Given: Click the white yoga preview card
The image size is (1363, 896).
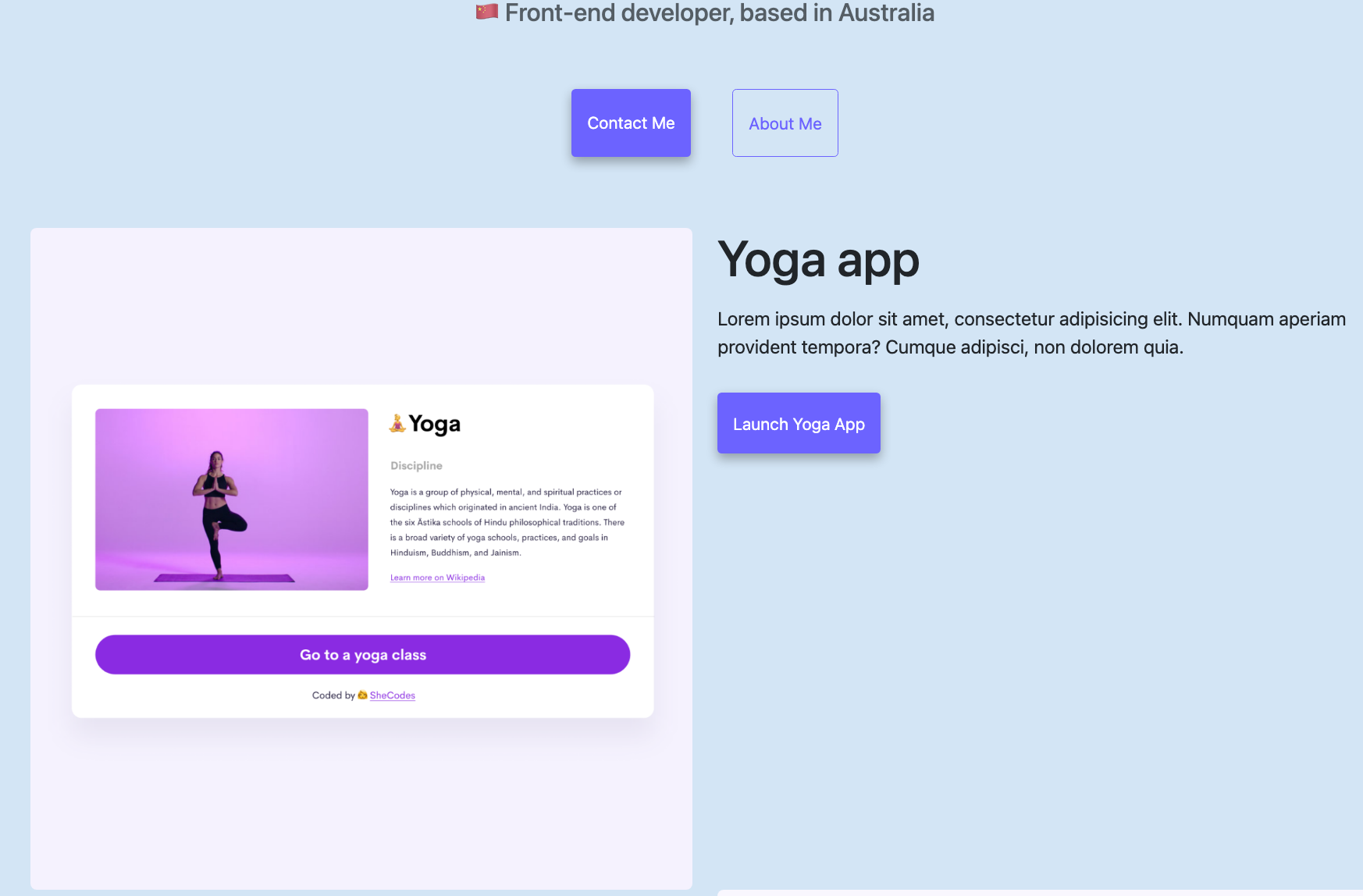Looking at the screenshot, I should (x=362, y=551).
